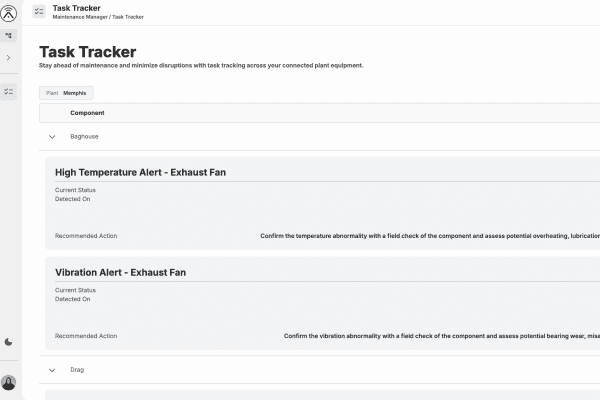Image resolution: width=600 pixels, height=400 pixels.
Task: Open the hierarchy tree sidebar icon
Action: coord(9,35)
